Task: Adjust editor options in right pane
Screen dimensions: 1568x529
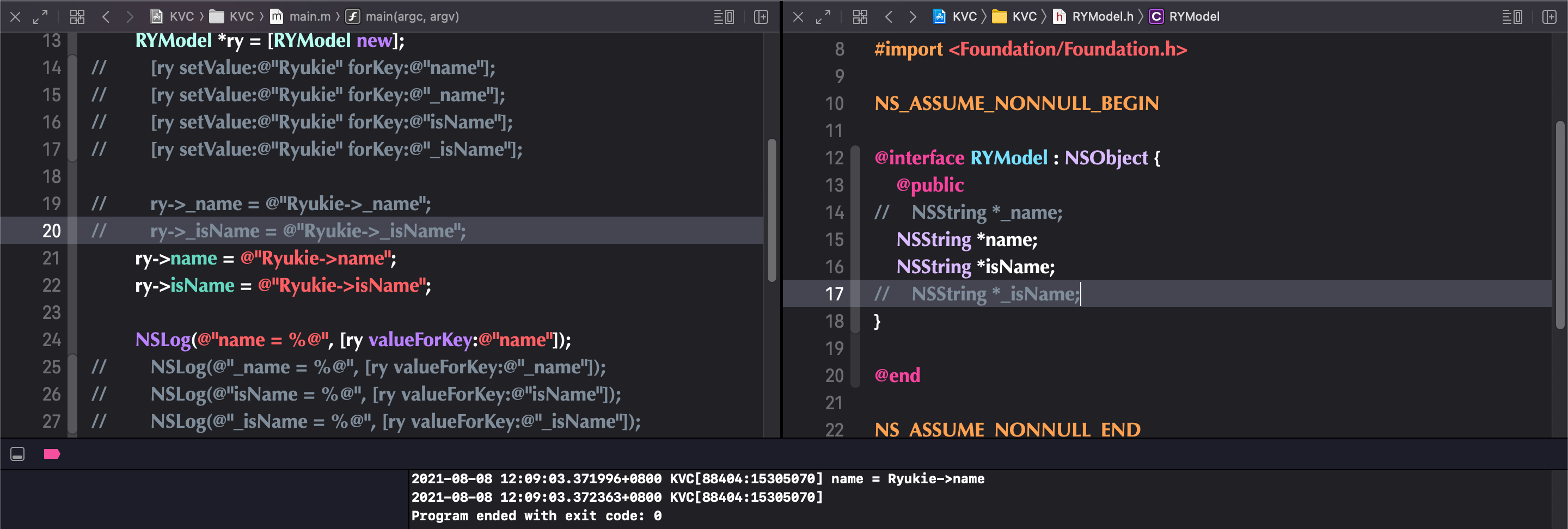Action: pyautogui.click(x=1512, y=17)
